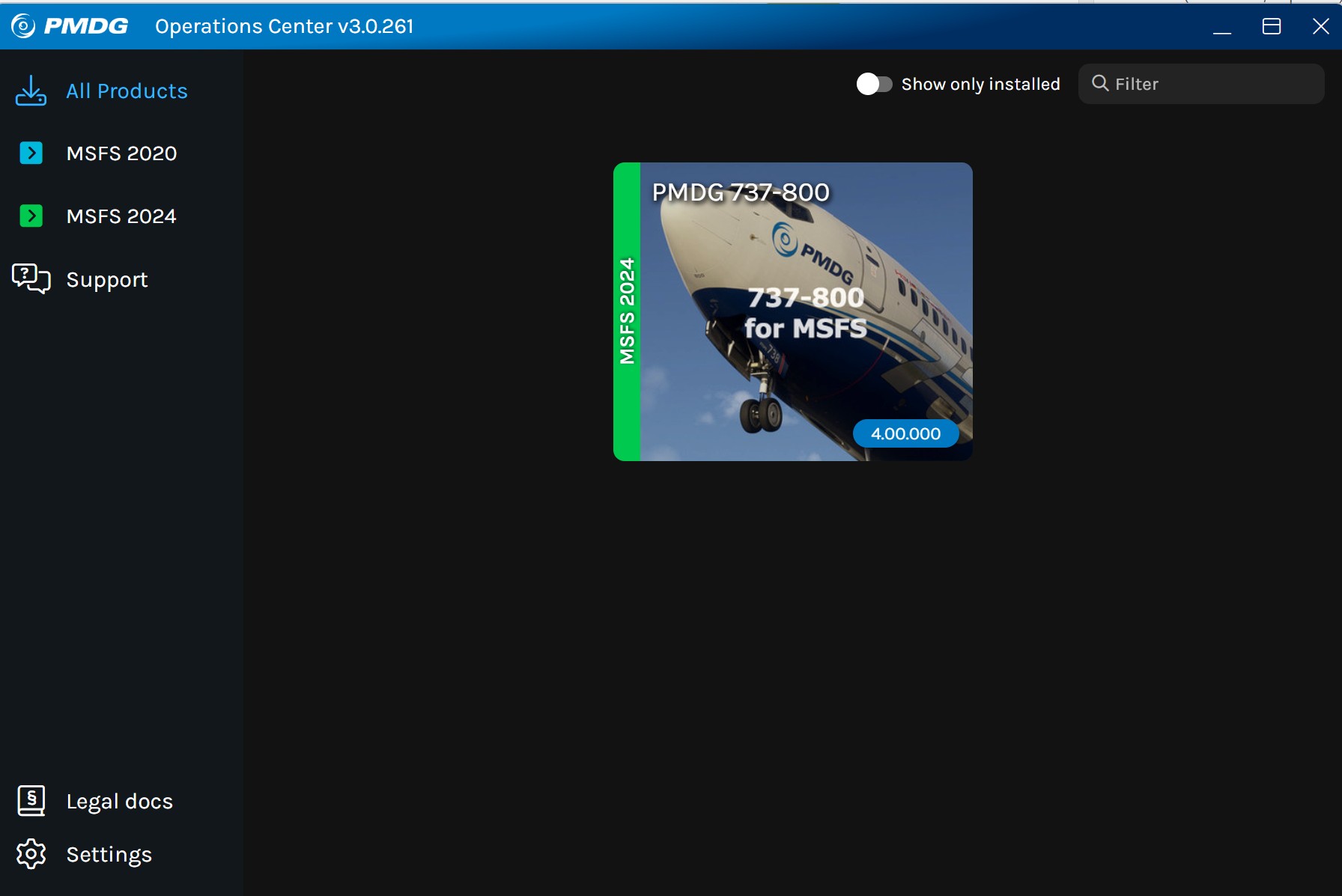Click the PMDG 737-800 card title
Image resolution: width=1342 pixels, height=896 pixels.
(x=741, y=192)
